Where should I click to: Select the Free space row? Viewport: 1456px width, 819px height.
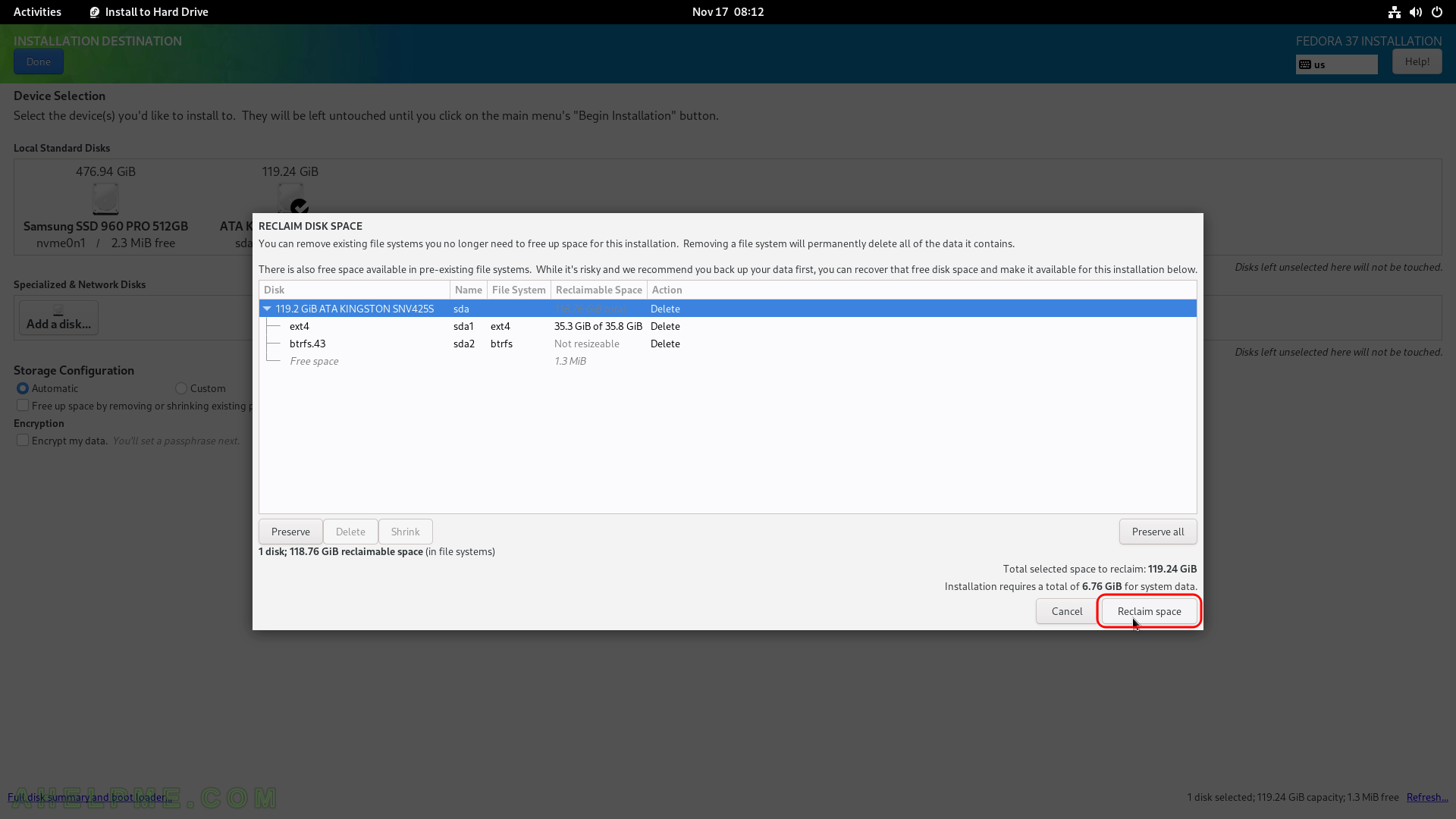pos(728,361)
